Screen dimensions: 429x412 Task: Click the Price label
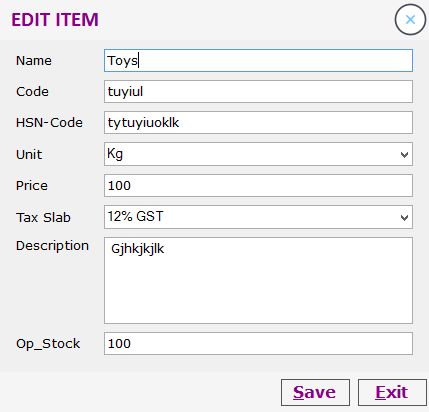tap(32, 186)
